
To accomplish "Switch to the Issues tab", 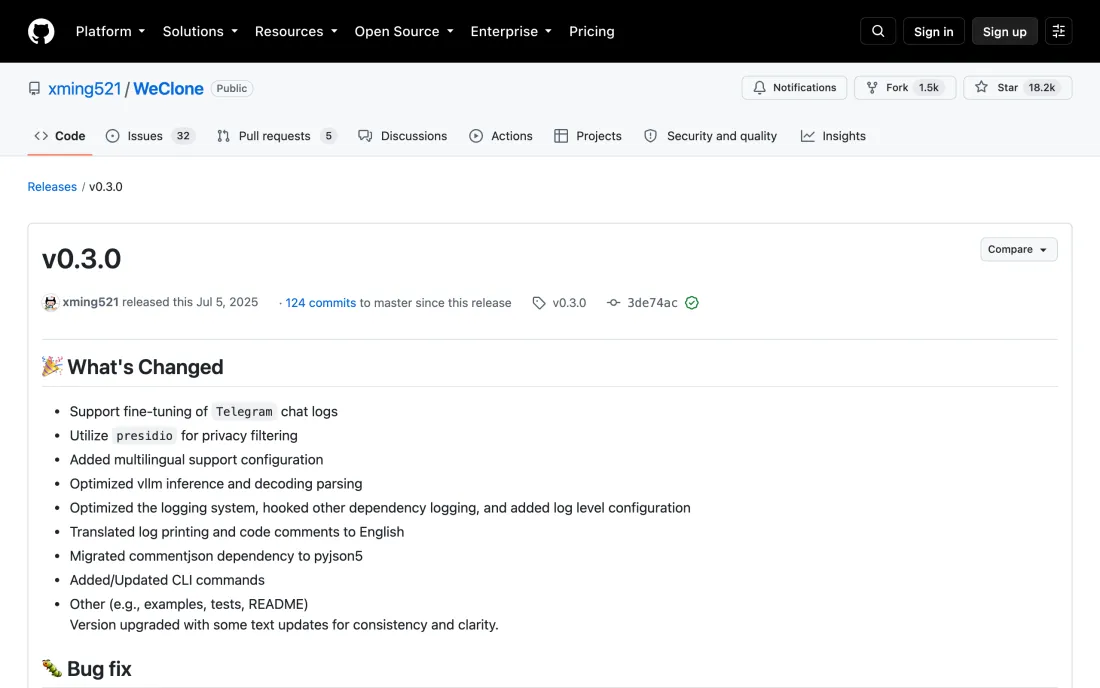I will pyautogui.click(x=150, y=136).
